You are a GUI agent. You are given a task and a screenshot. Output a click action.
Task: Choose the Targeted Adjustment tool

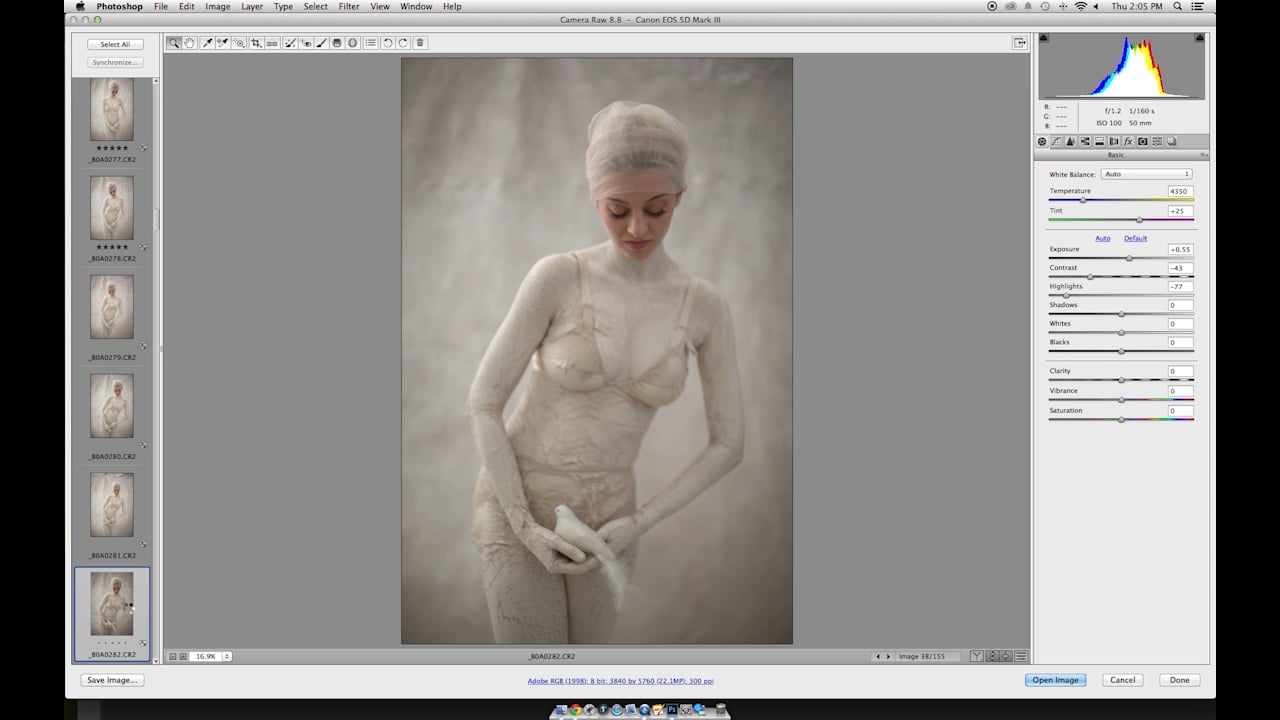(239, 43)
